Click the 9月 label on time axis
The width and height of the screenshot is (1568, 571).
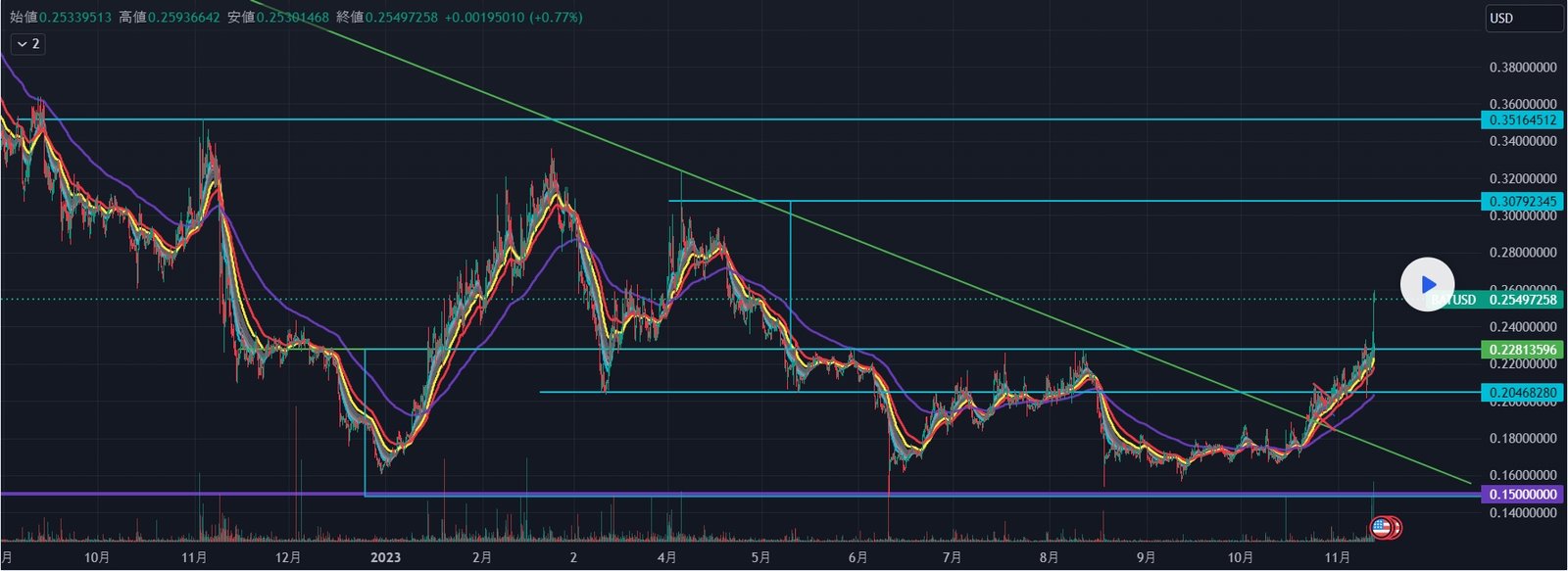pyautogui.click(x=1145, y=557)
